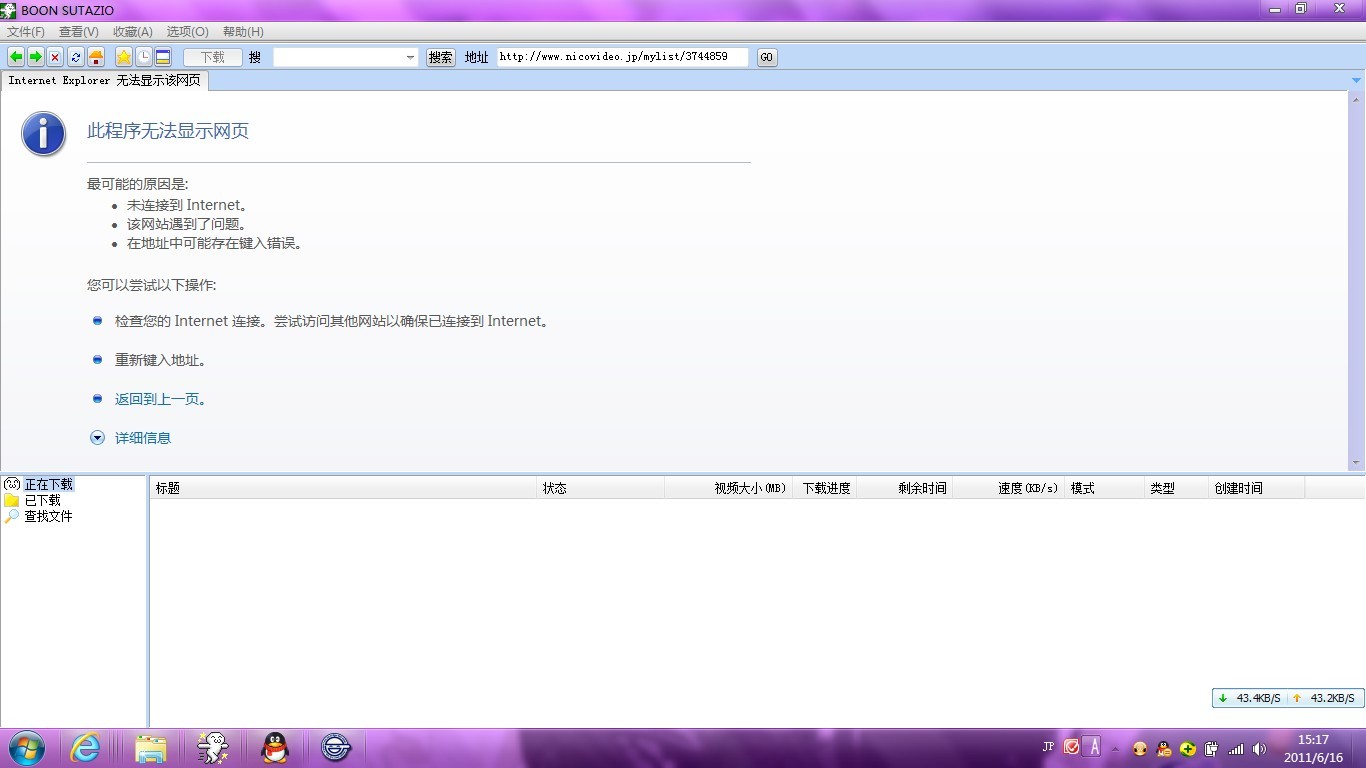Sort by the 类型 column header
1366x768 pixels.
click(1176, 488)
